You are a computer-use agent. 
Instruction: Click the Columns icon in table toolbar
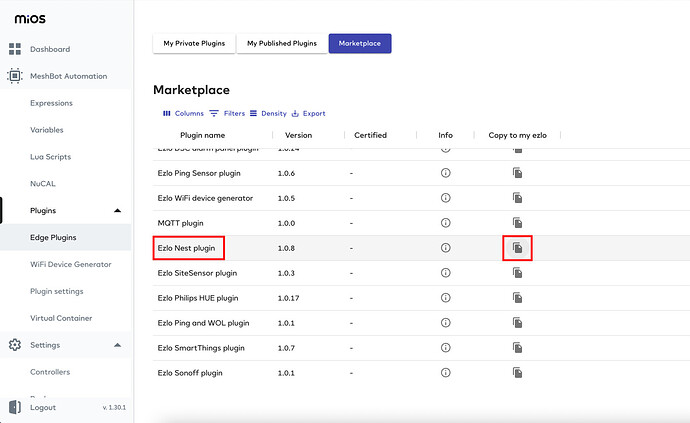coord(167,114)
